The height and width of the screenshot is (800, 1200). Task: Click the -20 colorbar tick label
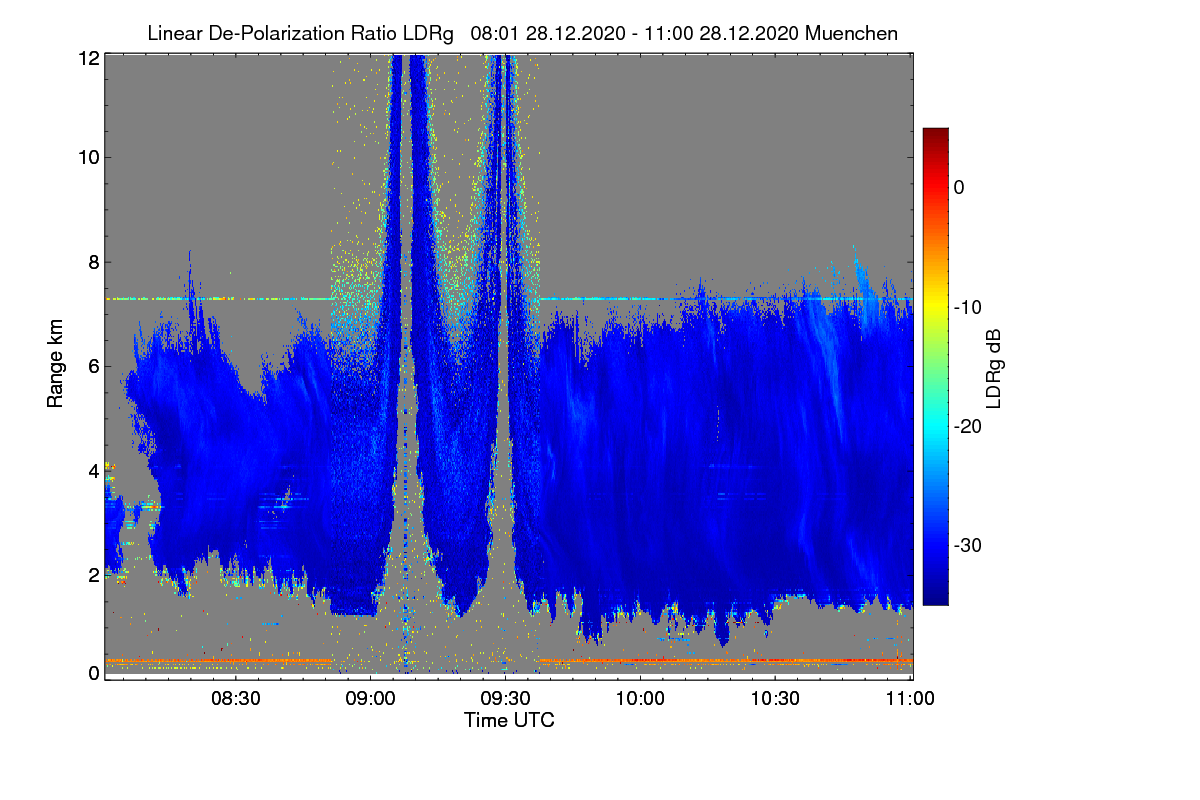pos(966,426)
